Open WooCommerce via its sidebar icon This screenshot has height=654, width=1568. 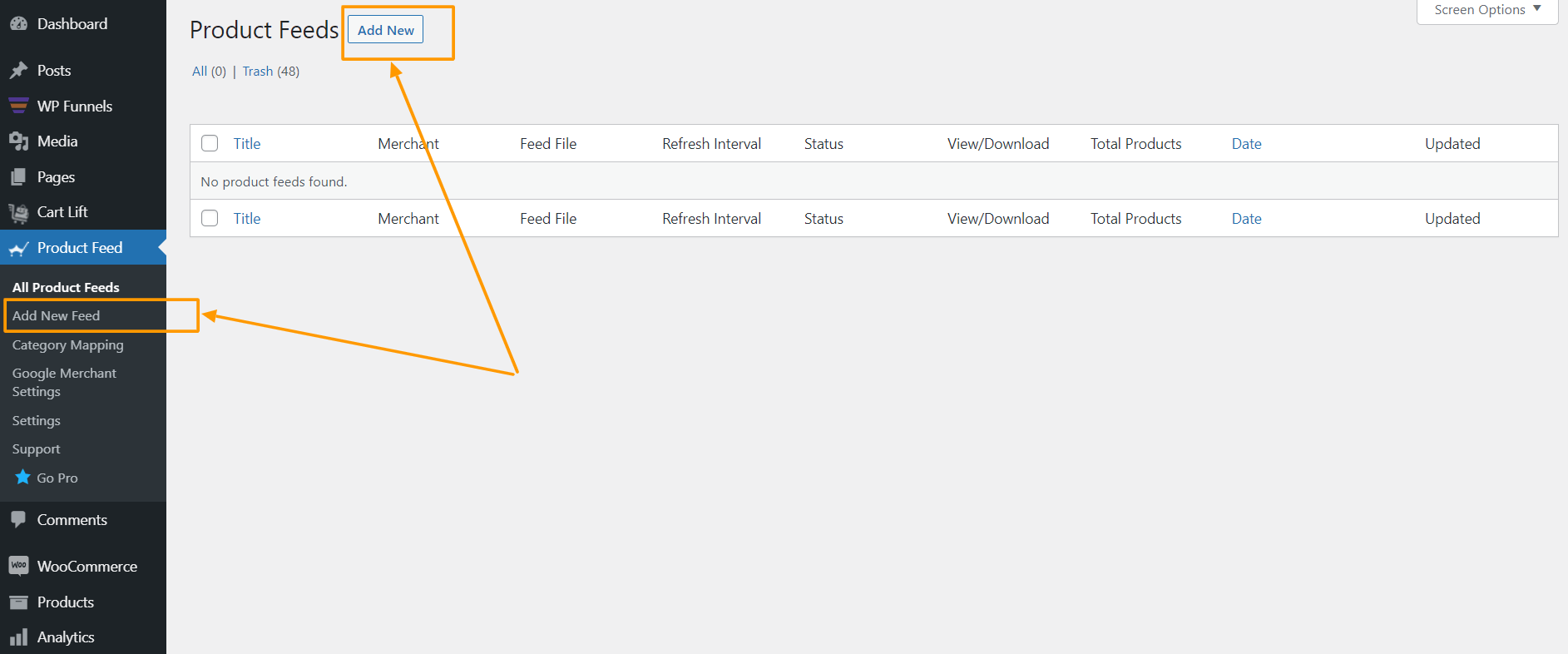click(x=19, y=566)
